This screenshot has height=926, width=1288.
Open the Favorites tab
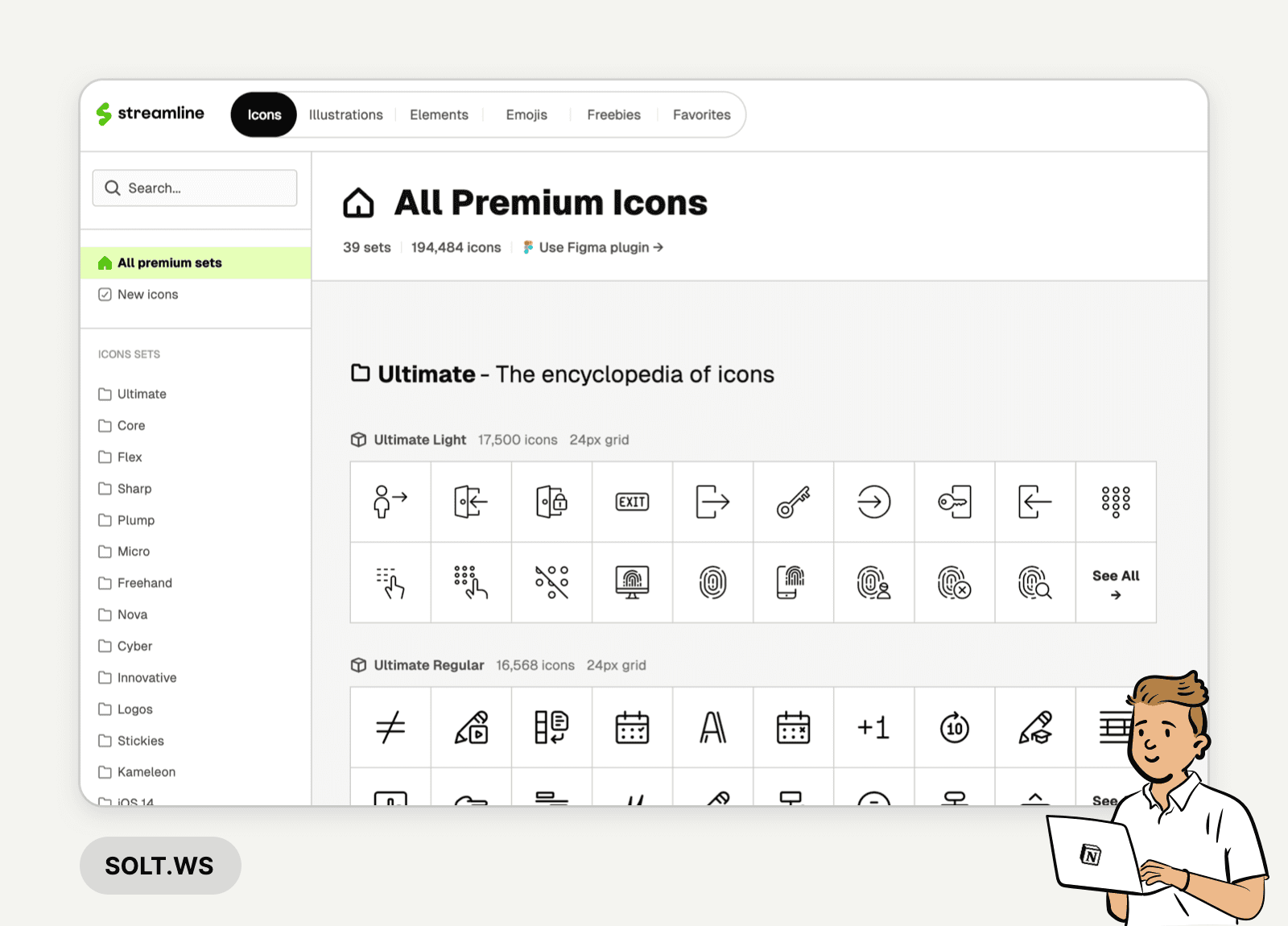click(702, 115)
